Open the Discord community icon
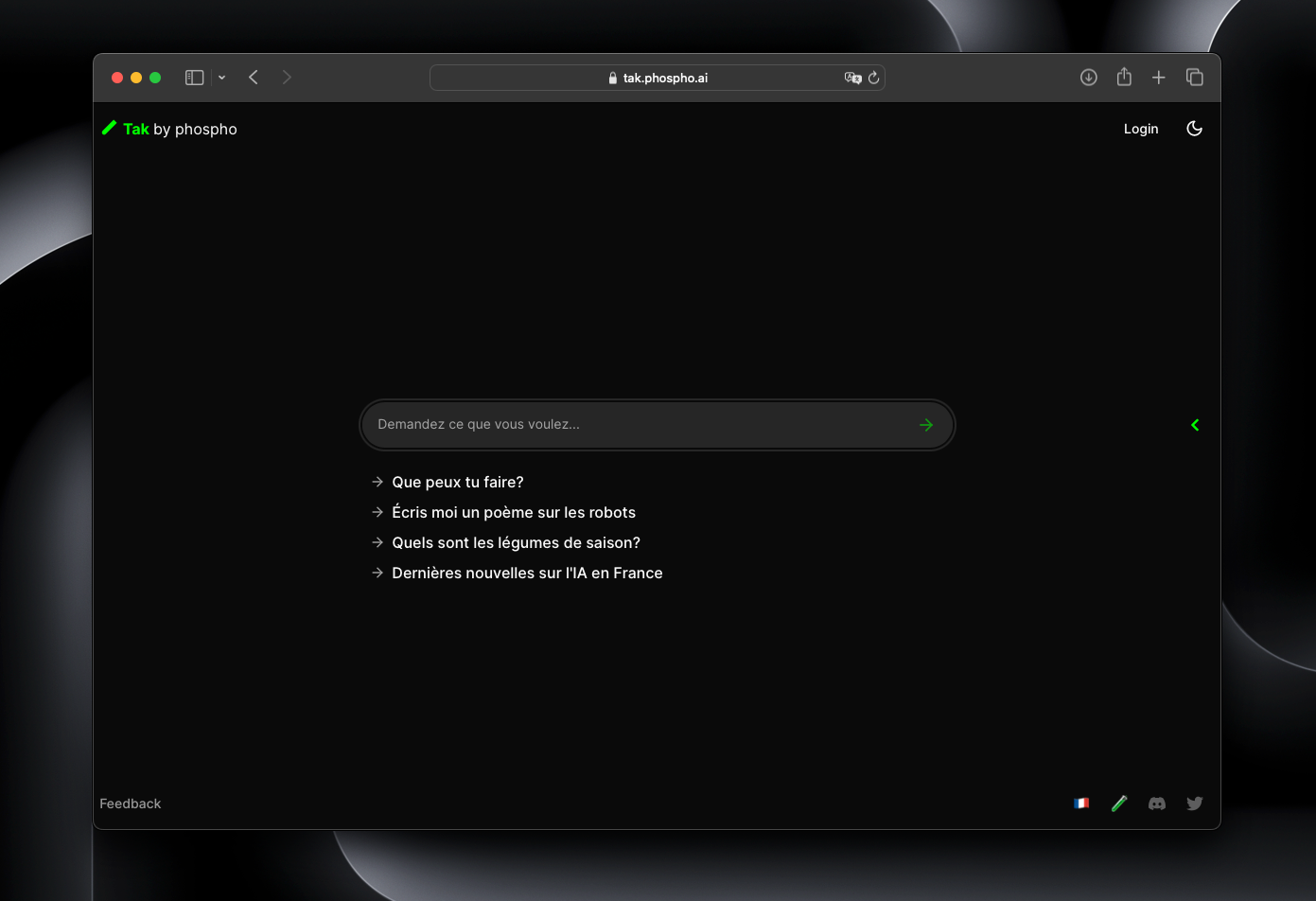1316x901 pixels. click(1156, 803)
